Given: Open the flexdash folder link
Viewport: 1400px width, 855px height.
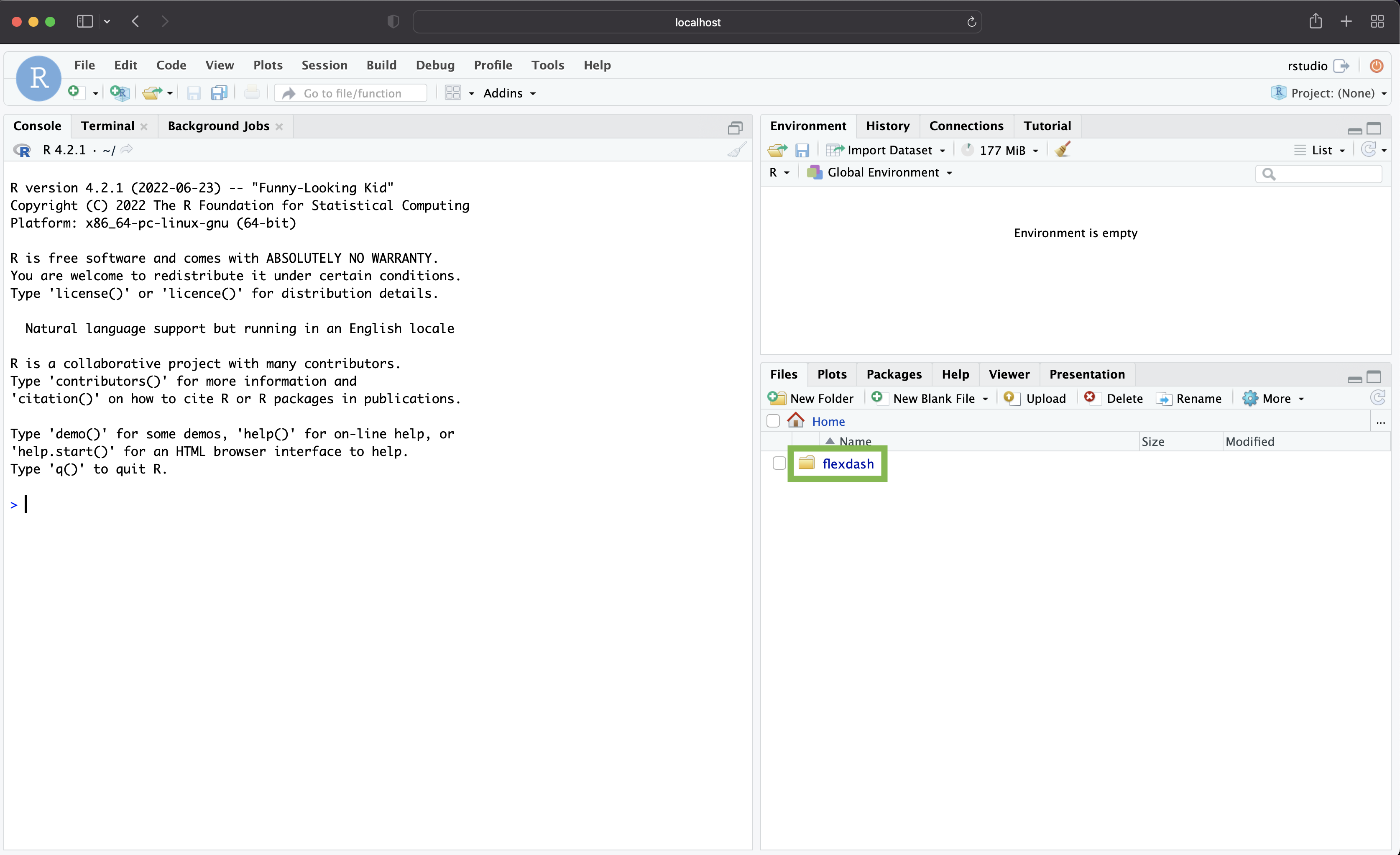Looking at the screenshot, I should click(x=848, y=464).
